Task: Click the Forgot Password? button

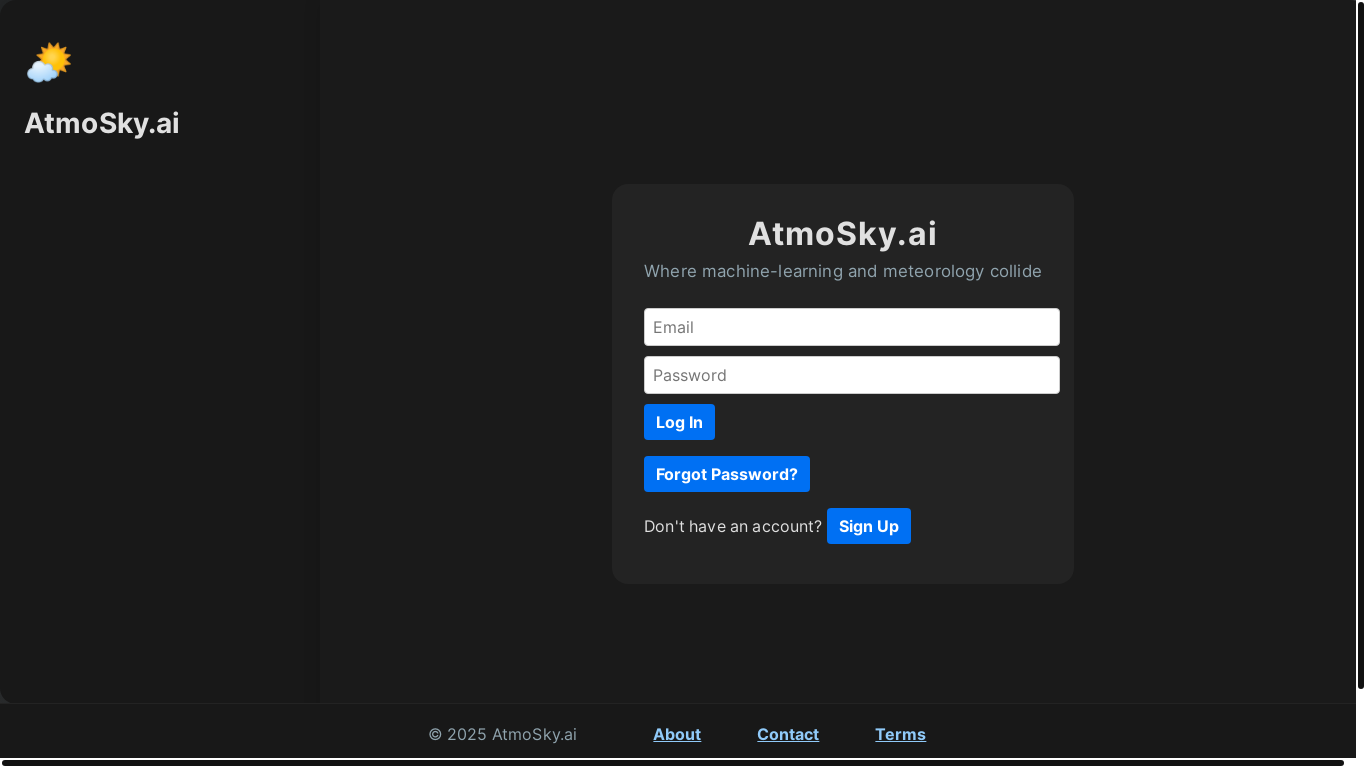Action: (727, 474)
